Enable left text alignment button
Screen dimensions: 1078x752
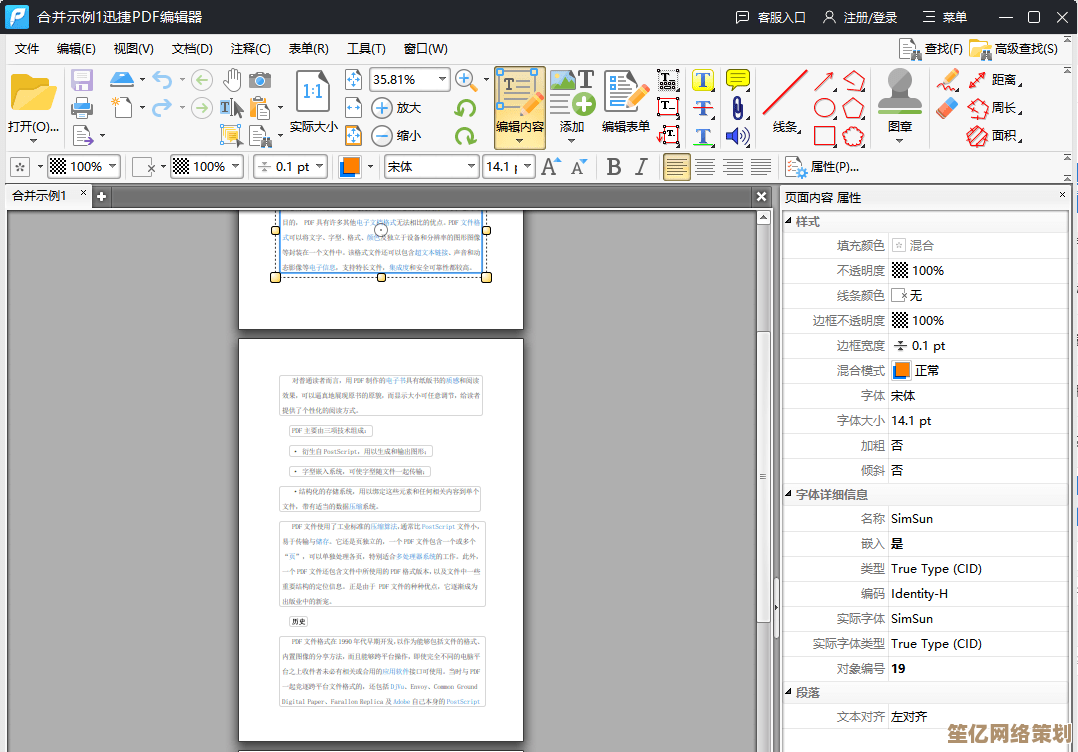click(677, 167)
